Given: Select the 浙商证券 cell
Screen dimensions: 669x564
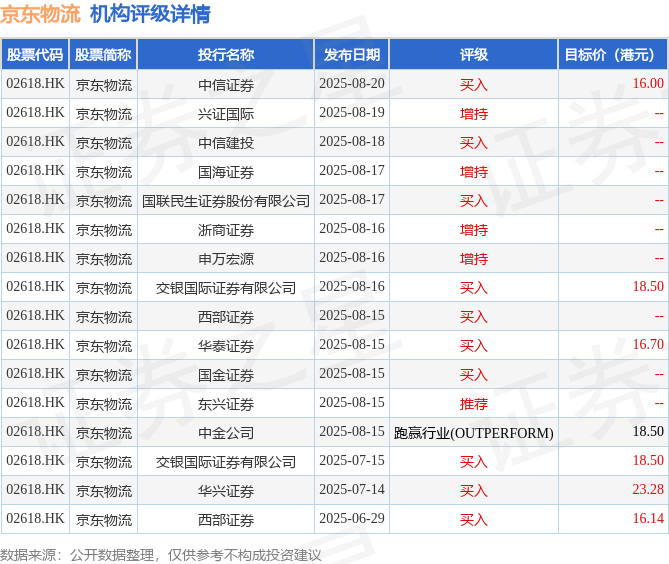Looking at the screenshot, I should click(x=226, y=230).
